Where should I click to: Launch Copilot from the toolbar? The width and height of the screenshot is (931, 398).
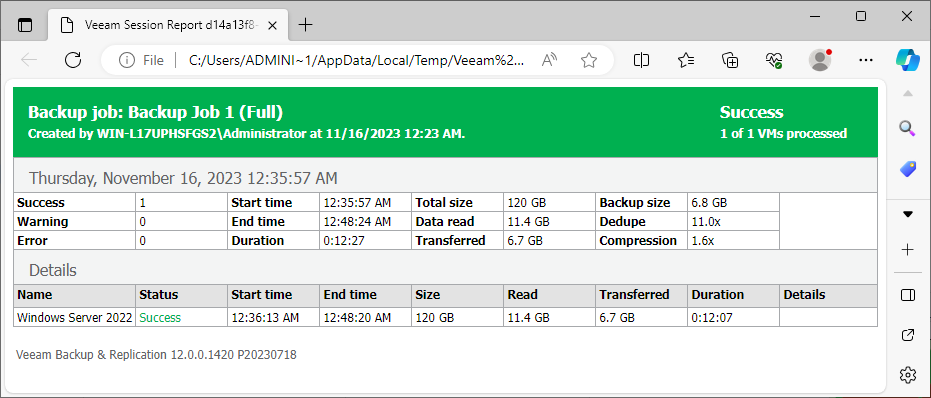pyautogui.click(x=907, y=59)
